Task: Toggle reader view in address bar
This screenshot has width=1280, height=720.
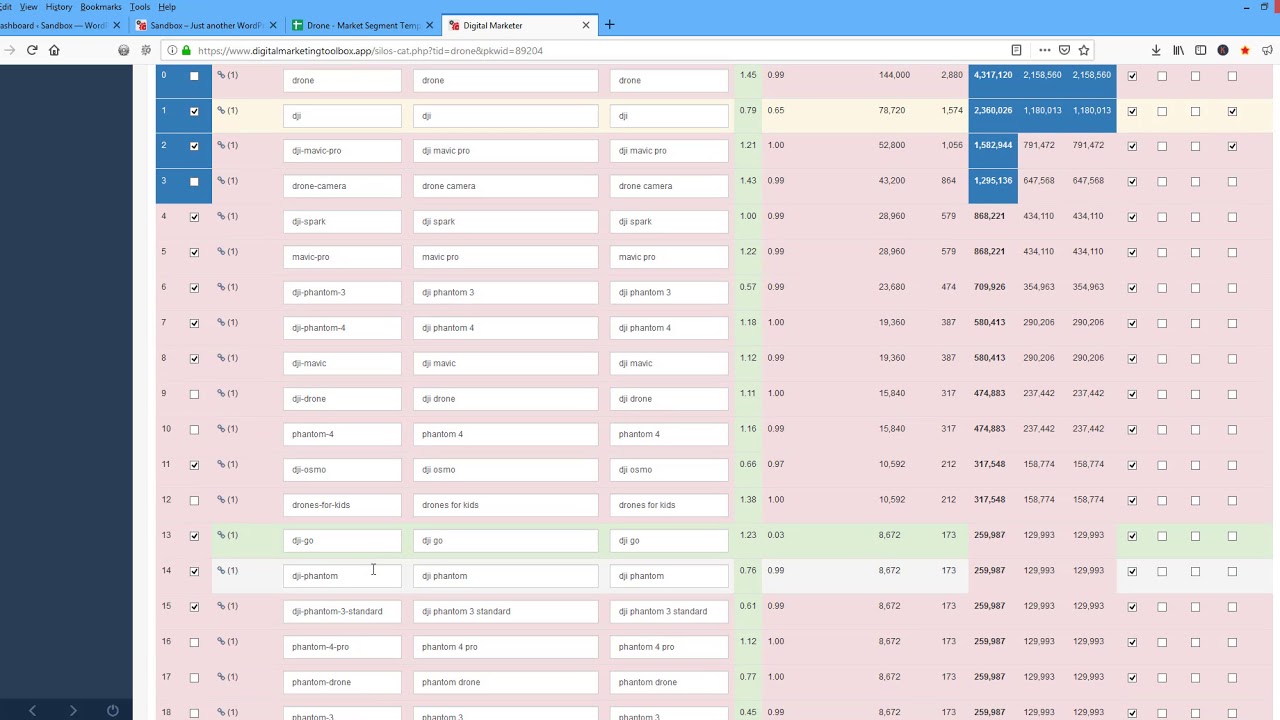Action: coord(1016,50)
